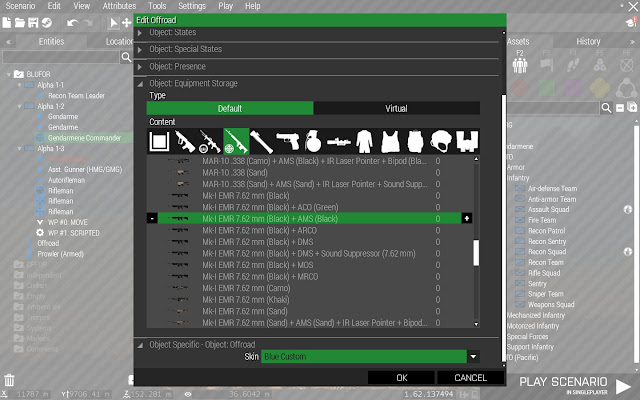Click the Save scenario floppy icon

click(x=33, y=22)
